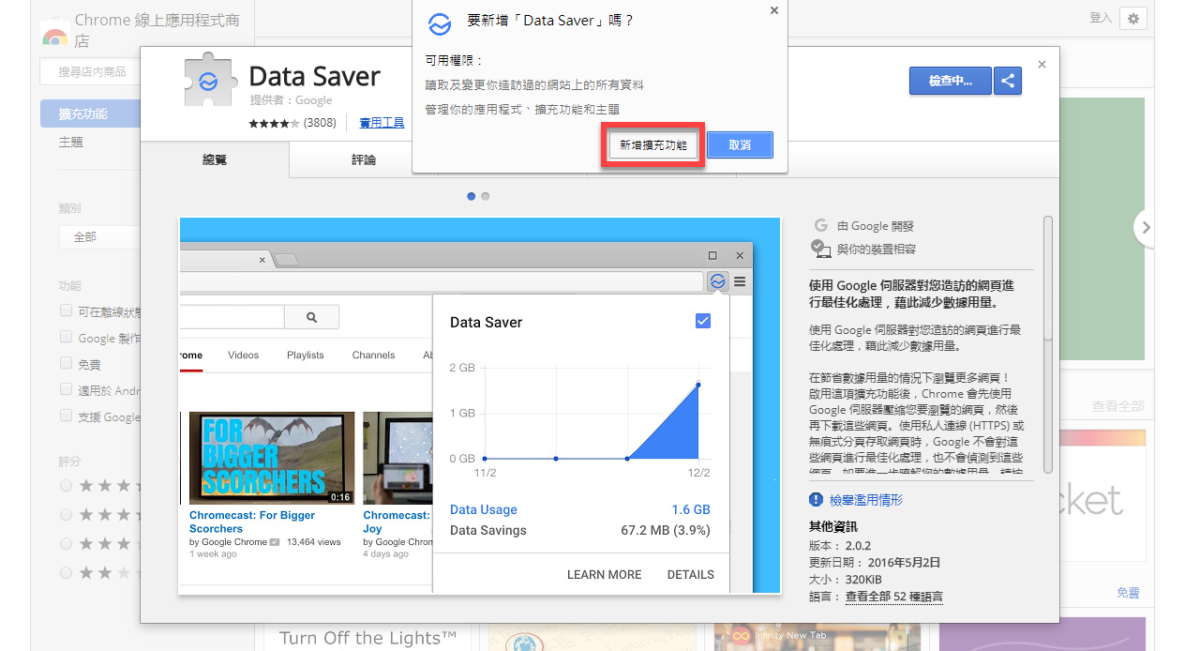Switch to the 總覽 tab

tap(215, 160)
